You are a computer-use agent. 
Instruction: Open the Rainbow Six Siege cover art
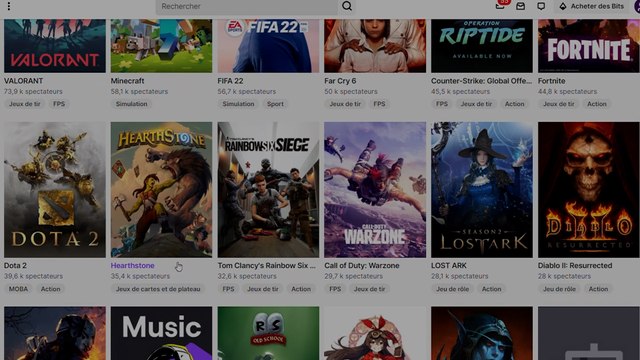(x=268, y=189)
